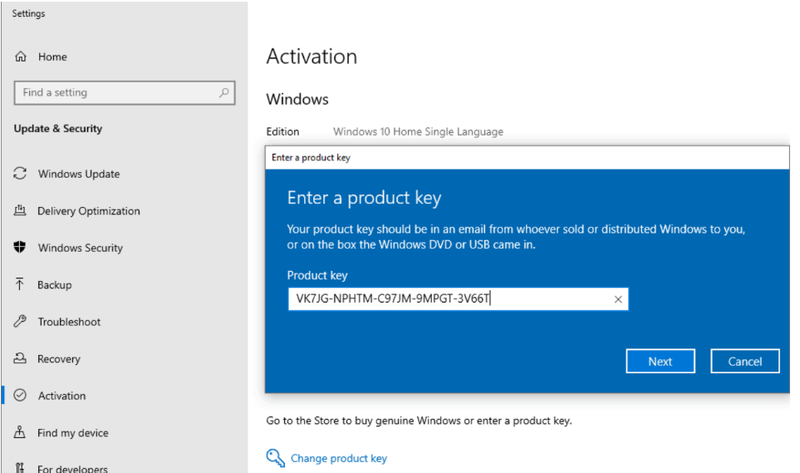Open Home in Settings sidebar
Image resolution: width=800 pixels, height=473 pixels.
pyautogui.click(x=53, y=57)
